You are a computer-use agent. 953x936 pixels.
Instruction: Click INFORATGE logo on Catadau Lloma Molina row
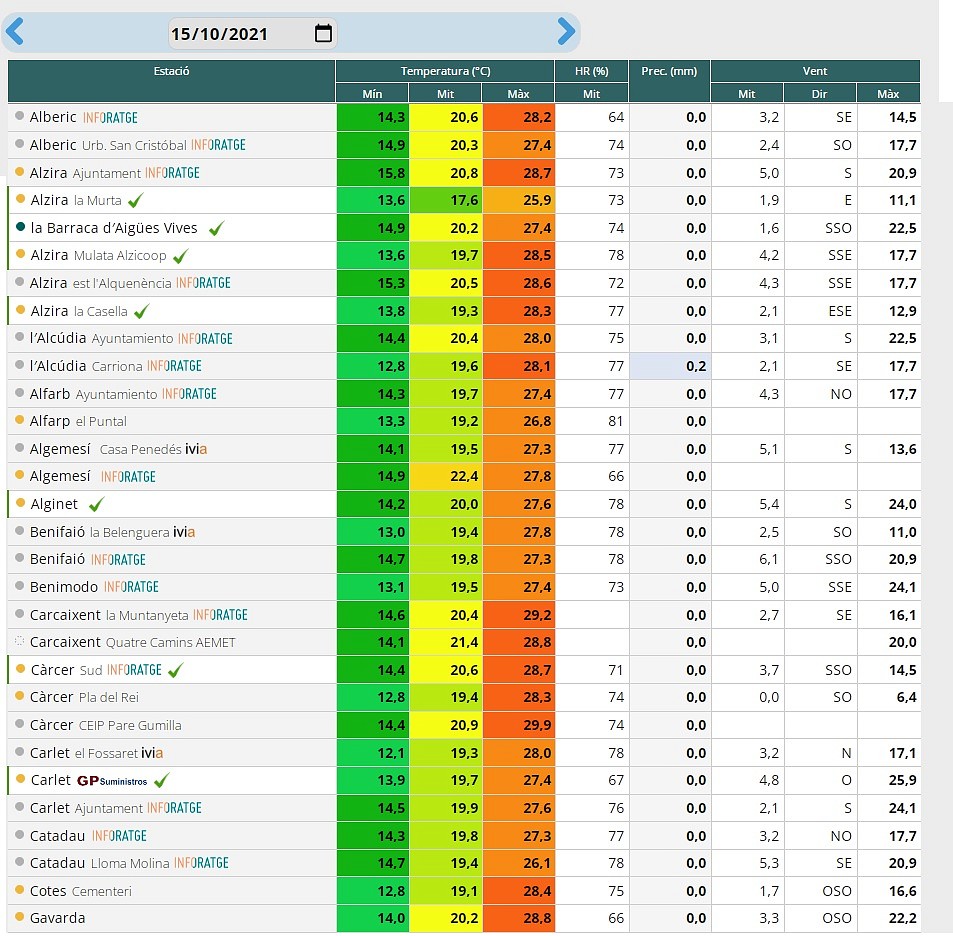point(201,863)
